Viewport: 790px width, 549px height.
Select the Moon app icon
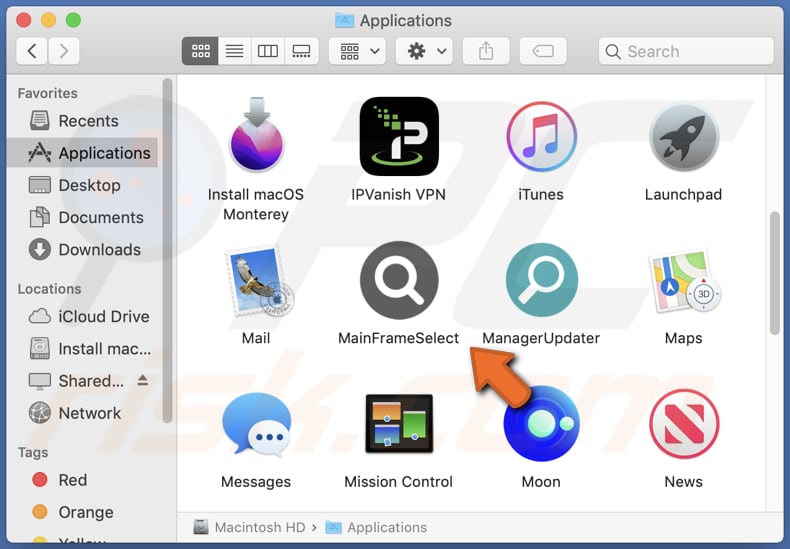pyautogui.click(x=542, y=424)
